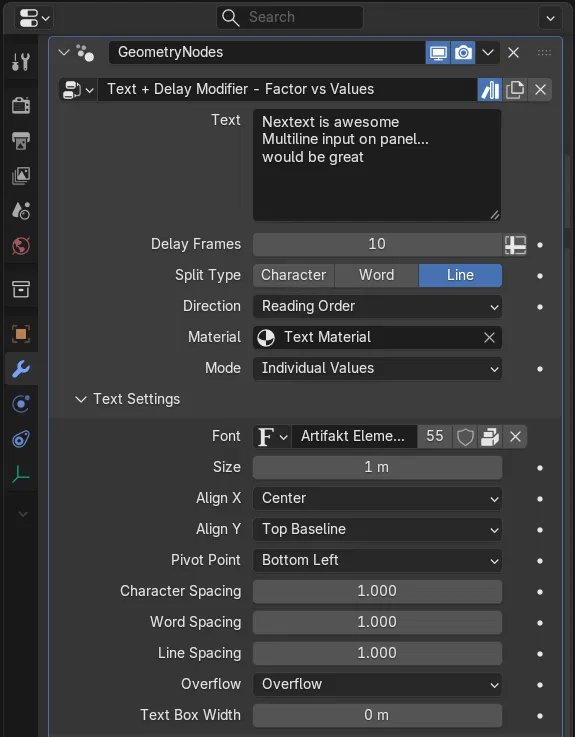Click the Artifakt Eleme... font name field

click(354, 437)
